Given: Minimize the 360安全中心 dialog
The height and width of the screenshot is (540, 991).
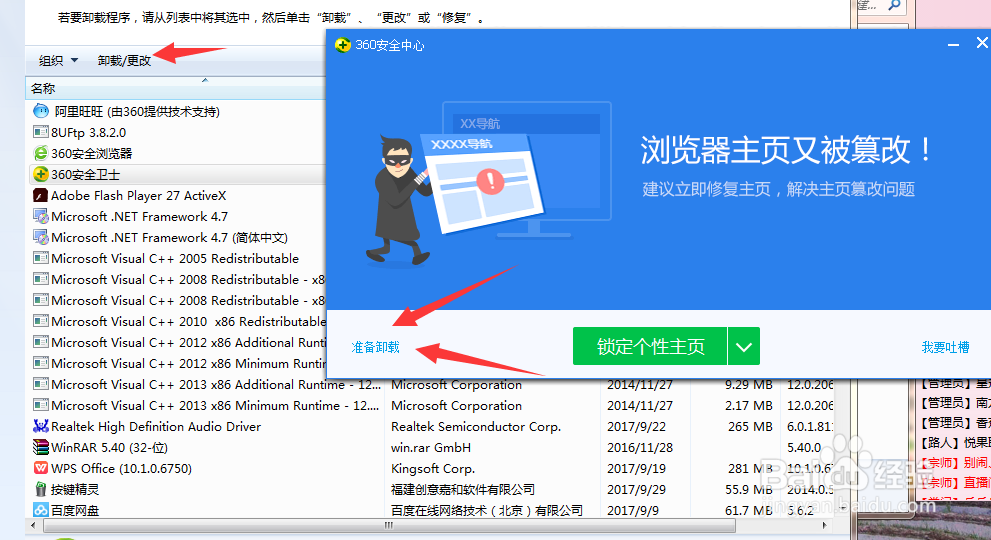Looking at the screenshot, I should [953, 44].
